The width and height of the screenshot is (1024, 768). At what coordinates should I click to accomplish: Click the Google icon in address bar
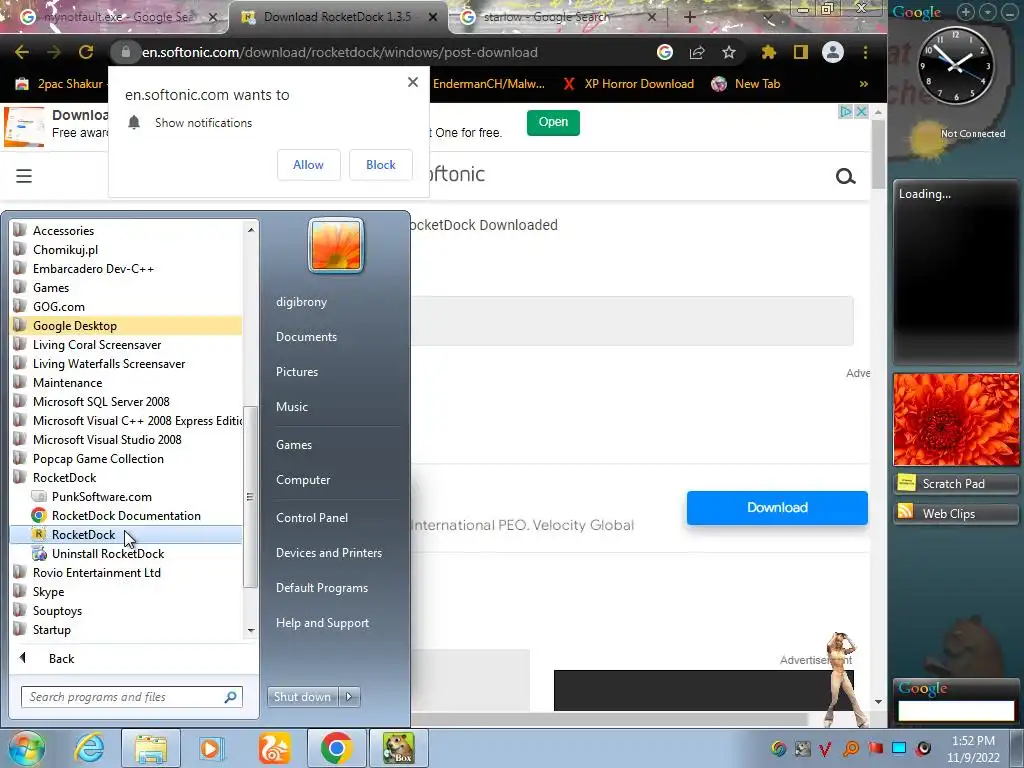[x=665, y=52]
